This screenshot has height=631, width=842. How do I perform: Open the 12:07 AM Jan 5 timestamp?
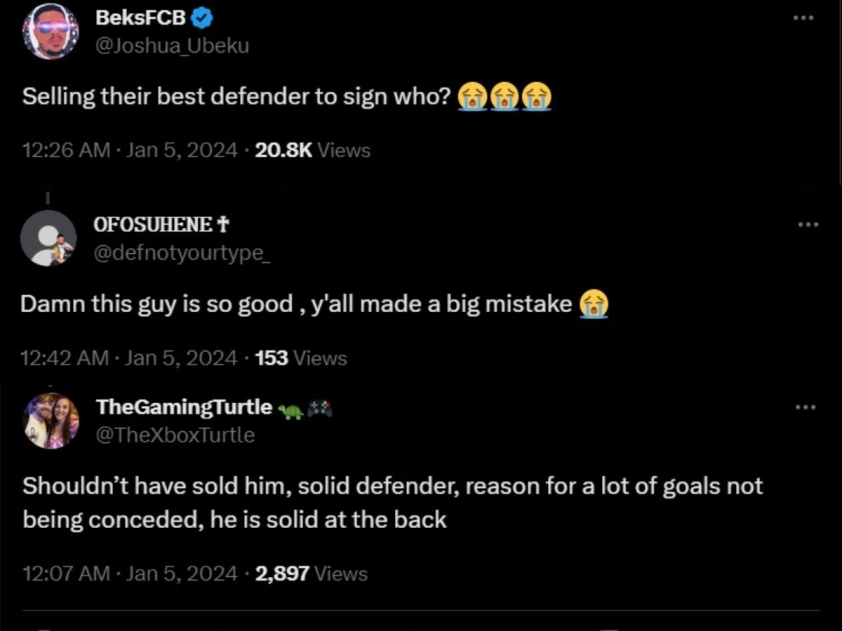[129, 574]
